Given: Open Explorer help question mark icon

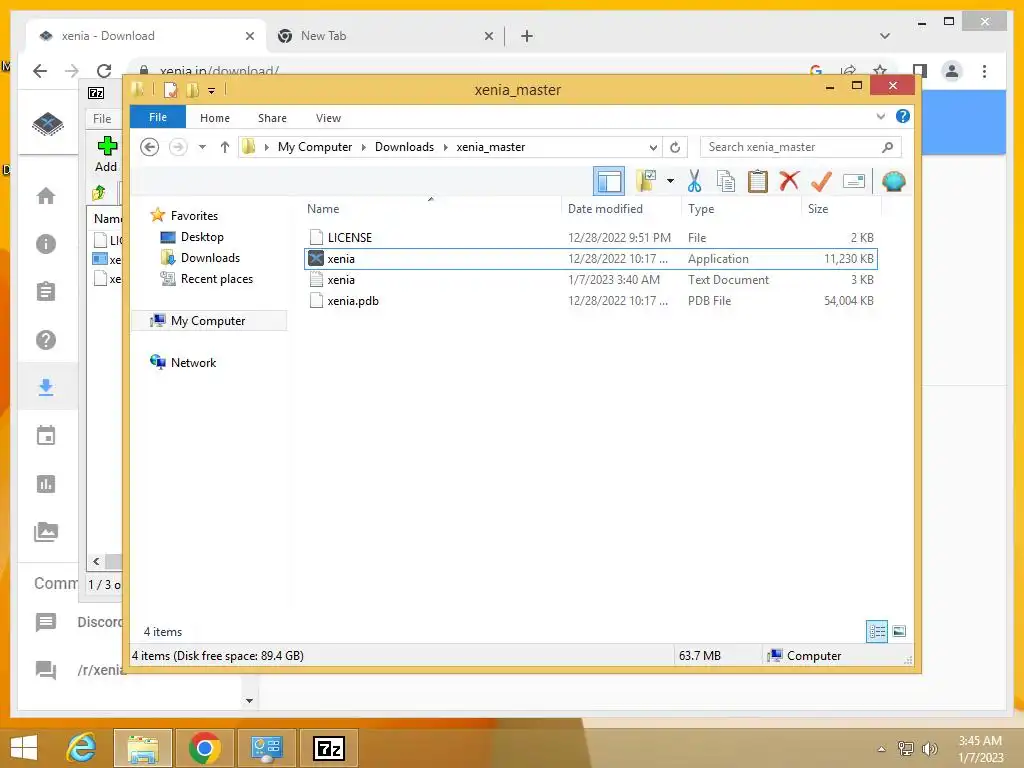Looking at the screenshot, I should coord(903,116).
